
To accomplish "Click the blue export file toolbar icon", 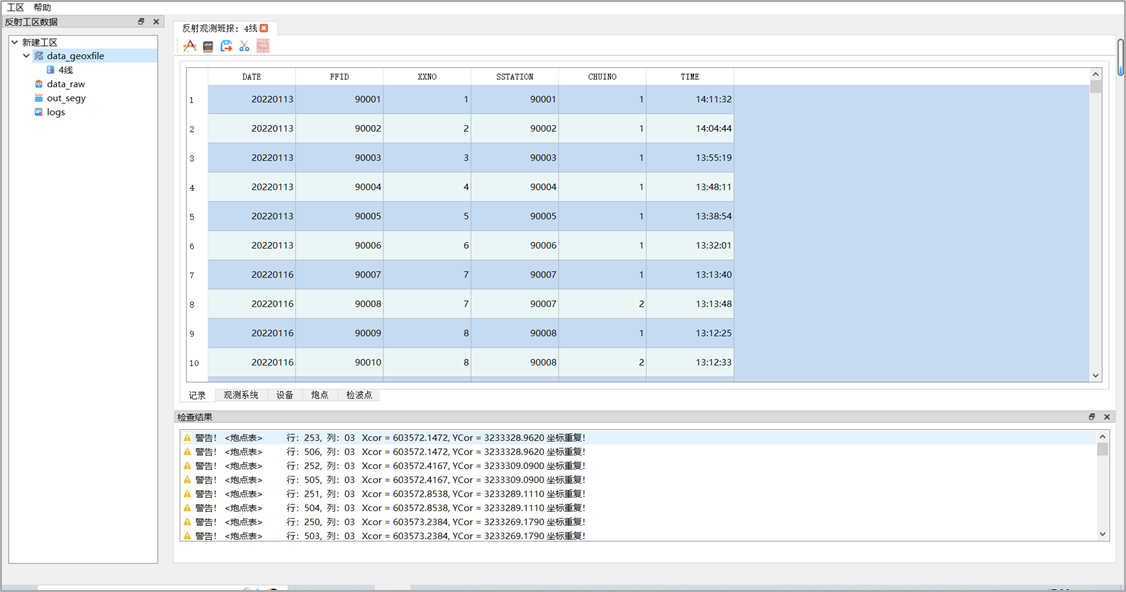I will tap(226, 46).
